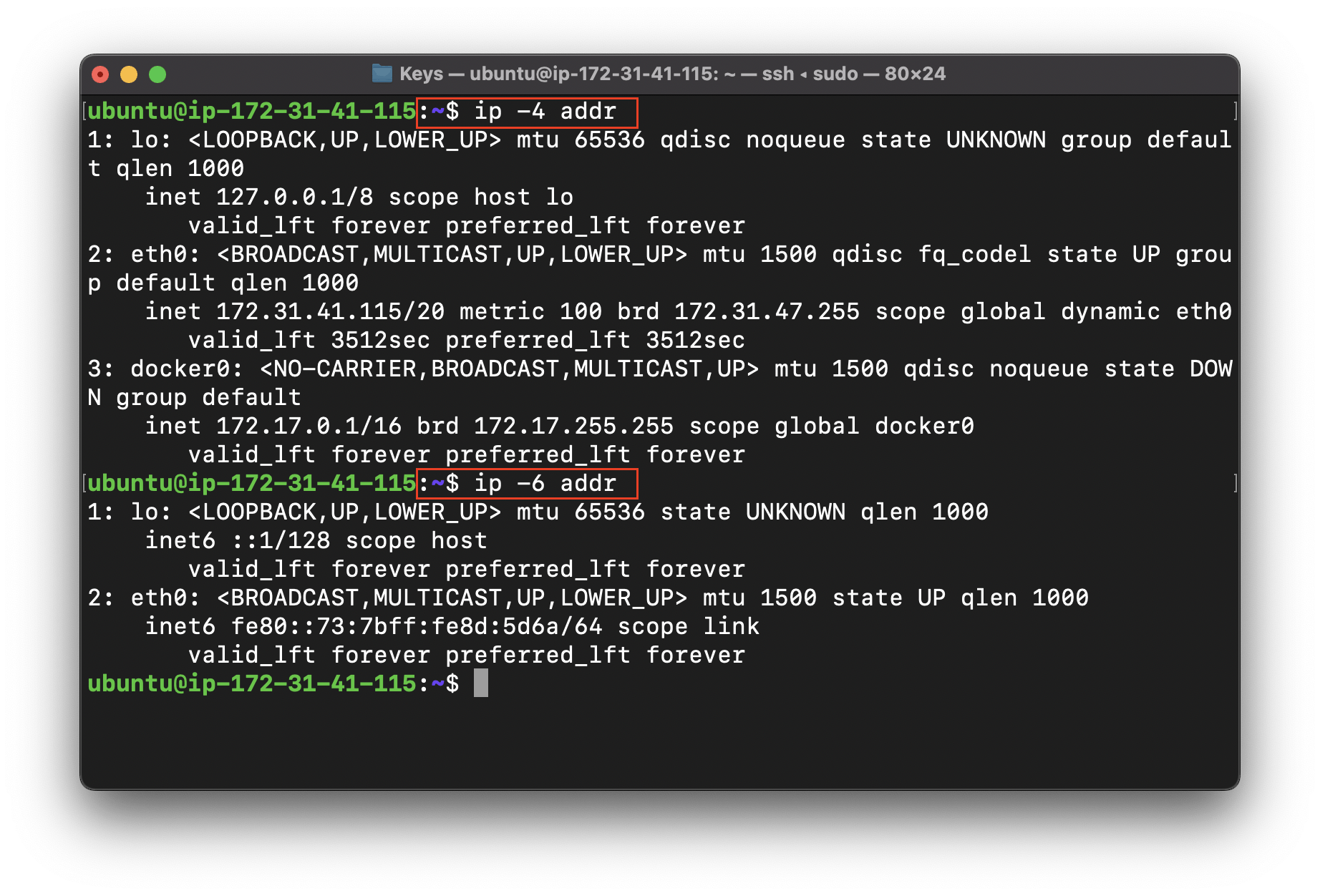The image size is (1320, 896).
Task: Click the fe80::73:7bff:fe8d:5d6a/64 link address
Action: (417, 627)
